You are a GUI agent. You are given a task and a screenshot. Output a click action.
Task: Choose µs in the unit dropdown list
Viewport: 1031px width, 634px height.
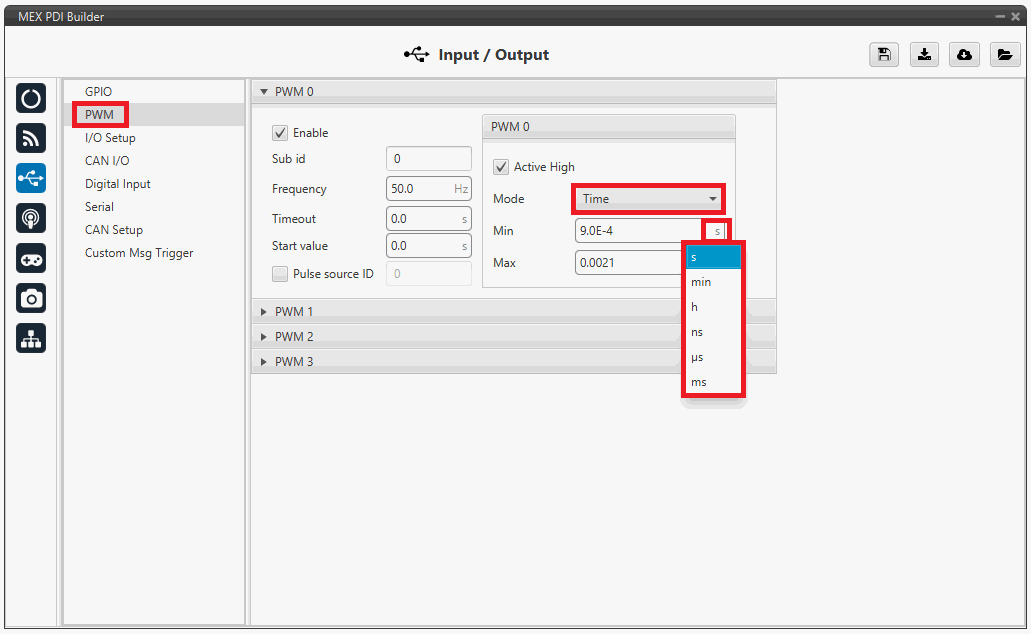[x=698, y=357]
